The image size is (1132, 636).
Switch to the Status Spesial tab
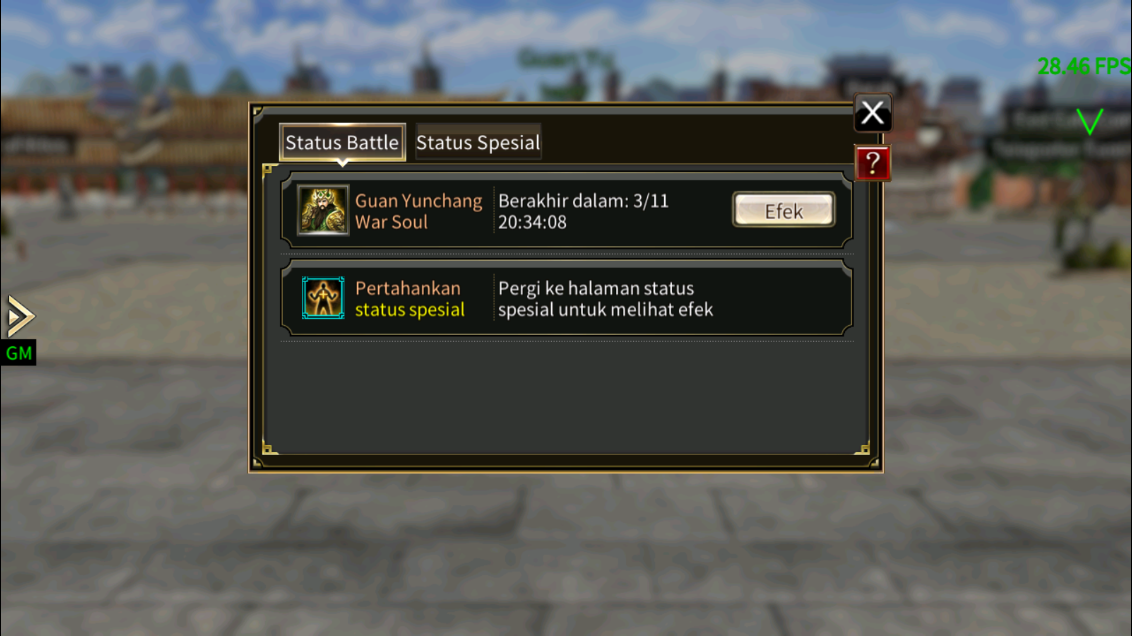click(478, 142)
